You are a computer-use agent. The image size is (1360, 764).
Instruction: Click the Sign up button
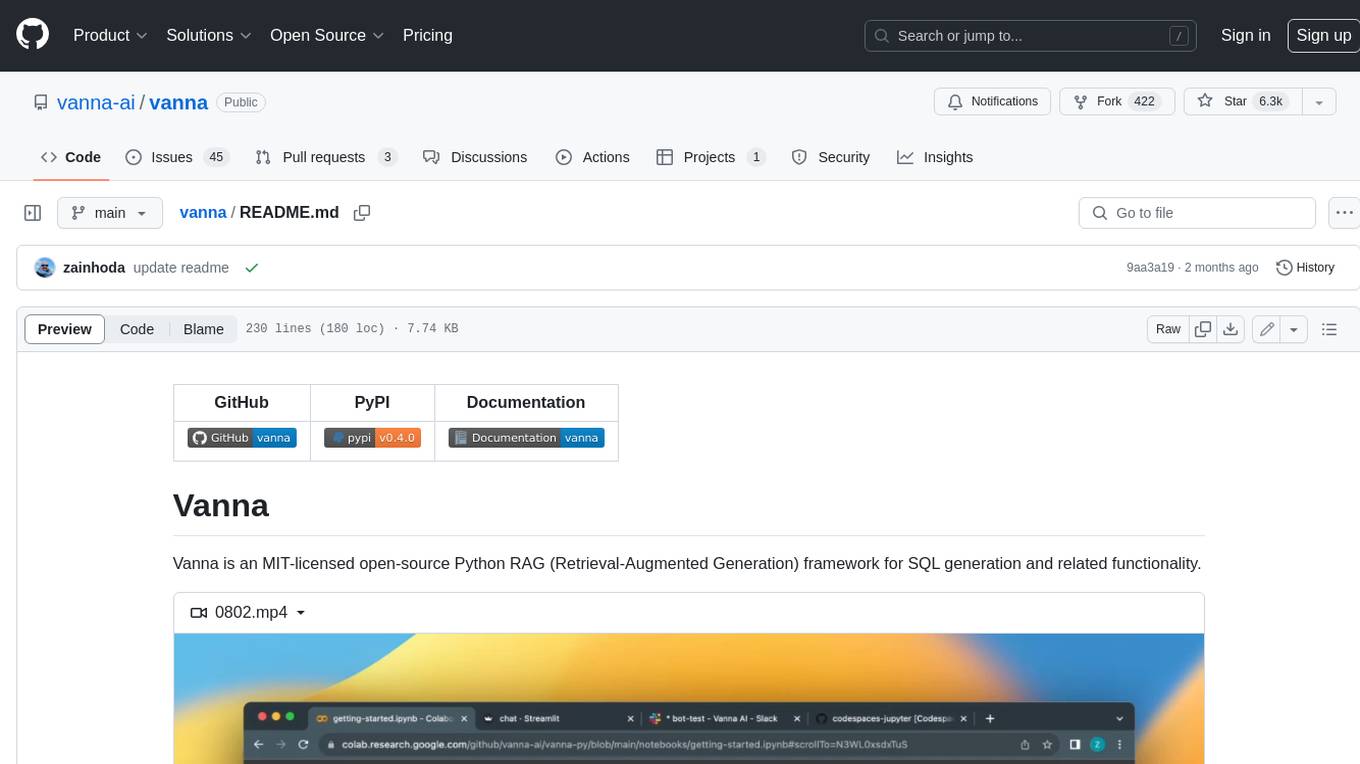1323,35
